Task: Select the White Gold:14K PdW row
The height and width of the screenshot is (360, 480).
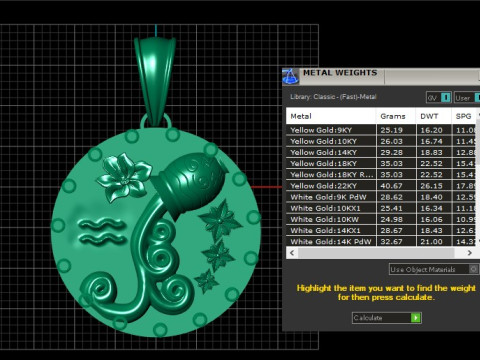Action: coord(381,241)
